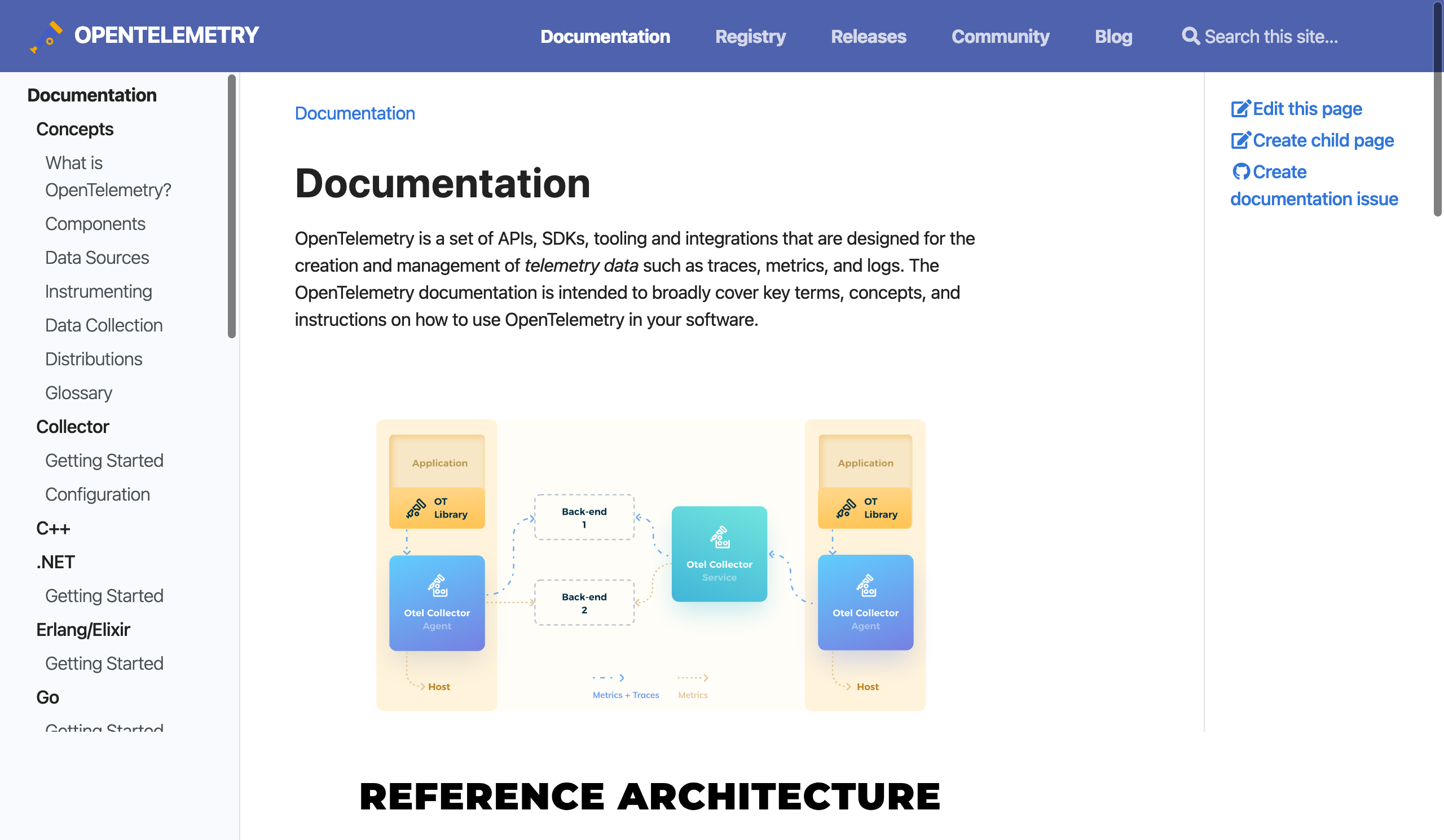Viewport: 1444px width, 840px height.
Task: Click the Documentation page title heading
Action: (x=442, y=183)
